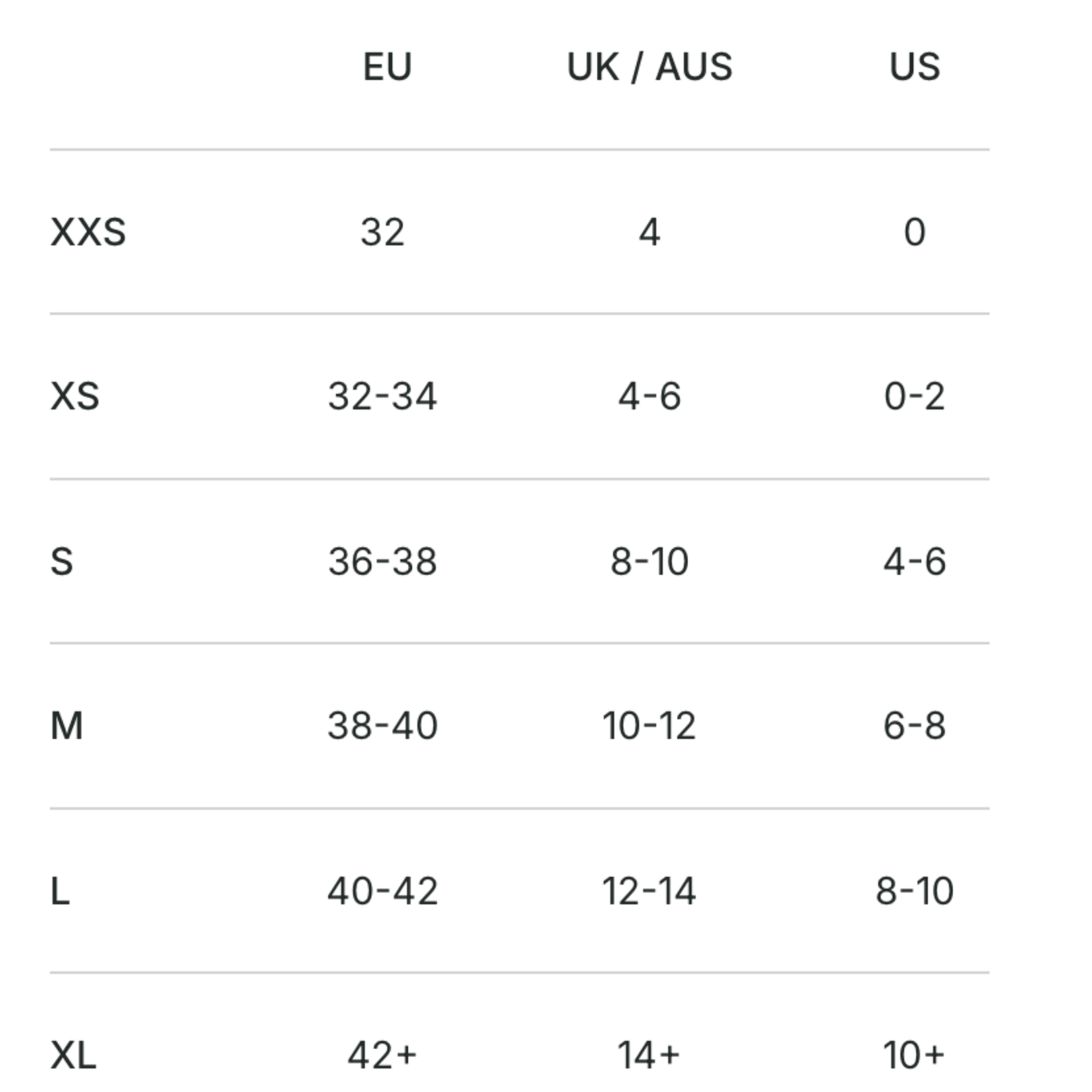Click EU size 32 in XXS row
Screen dimensions: 1092x1092
point(383,233)
